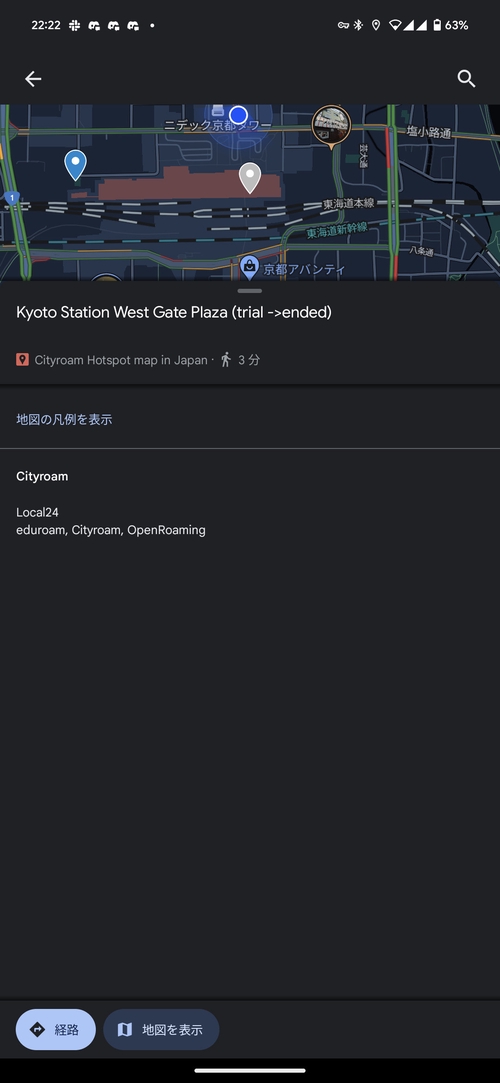Click the Cityroam Hotspot map red pin icon
500x1083 pixels.
coord(23,360)
